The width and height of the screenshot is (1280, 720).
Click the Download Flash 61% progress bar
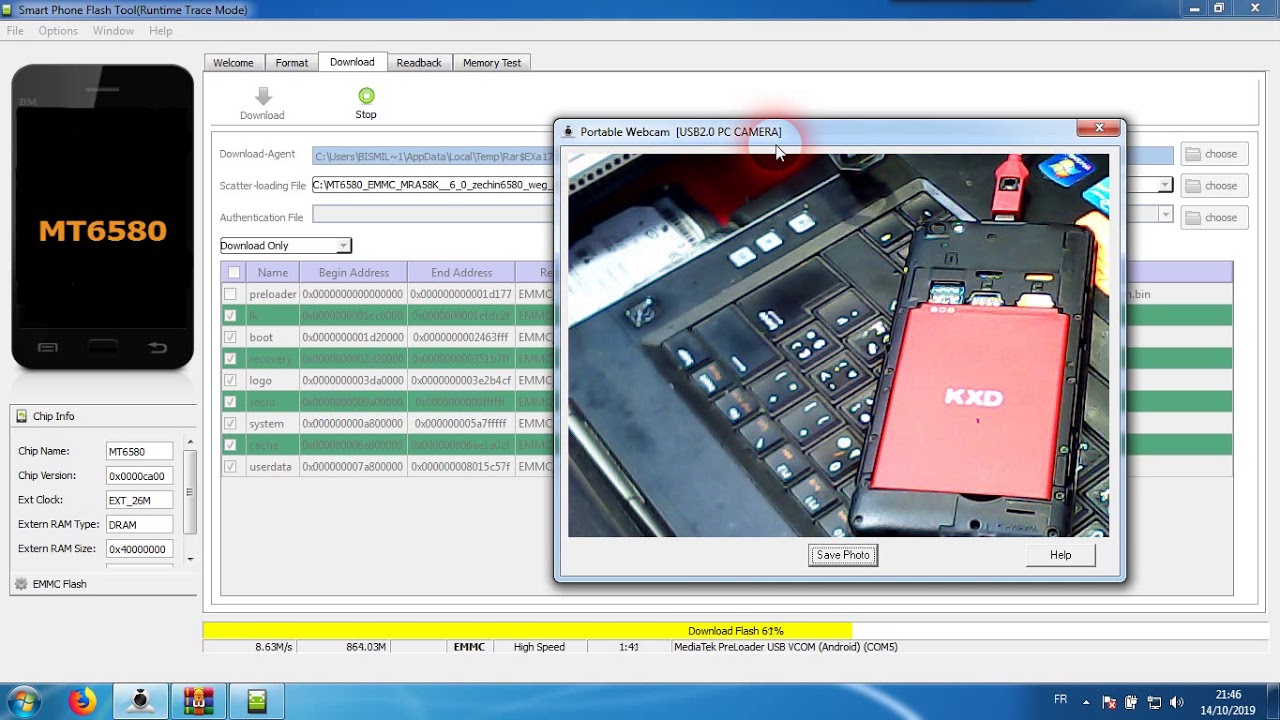736,631
